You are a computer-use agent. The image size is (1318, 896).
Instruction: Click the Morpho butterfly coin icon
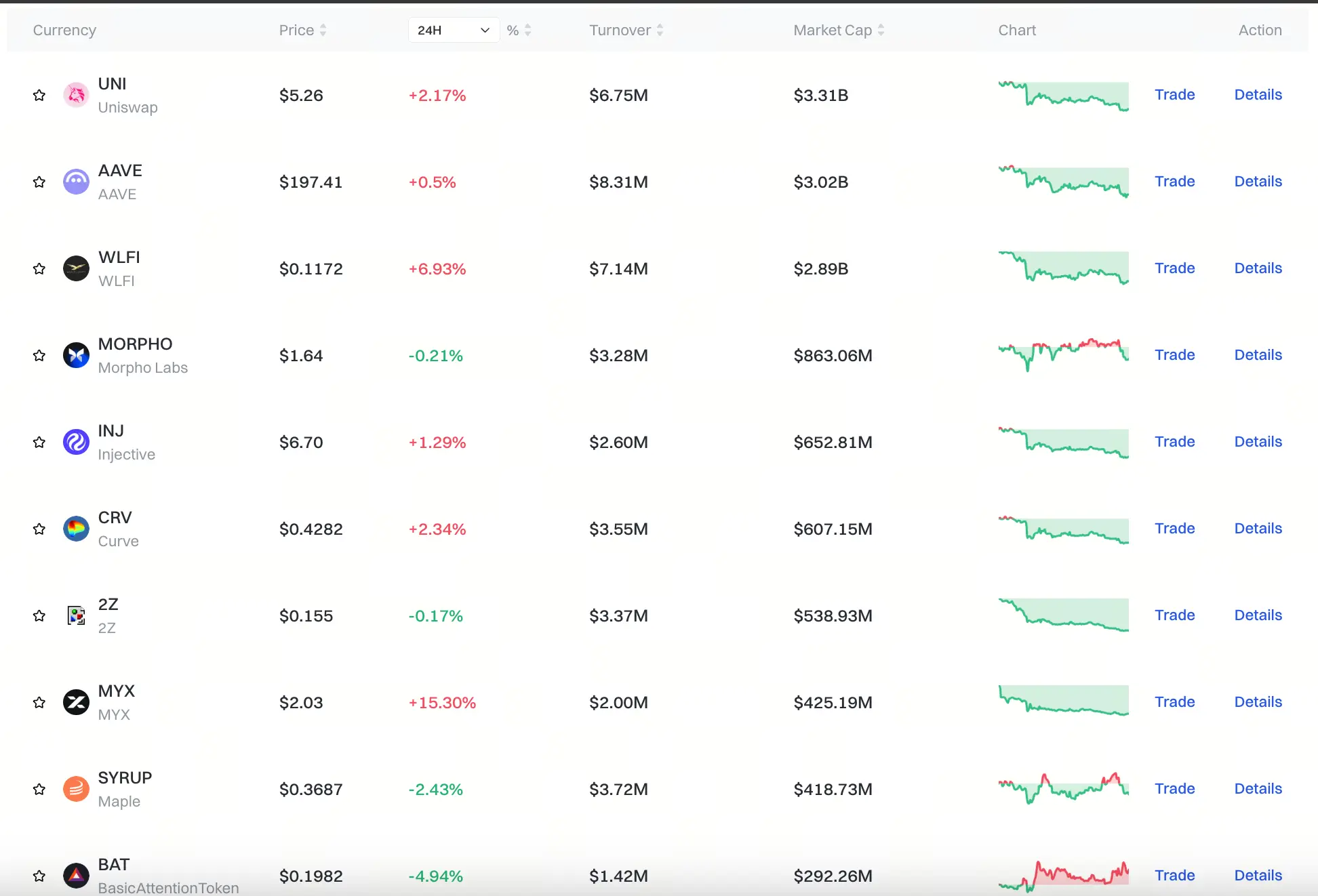76,355
